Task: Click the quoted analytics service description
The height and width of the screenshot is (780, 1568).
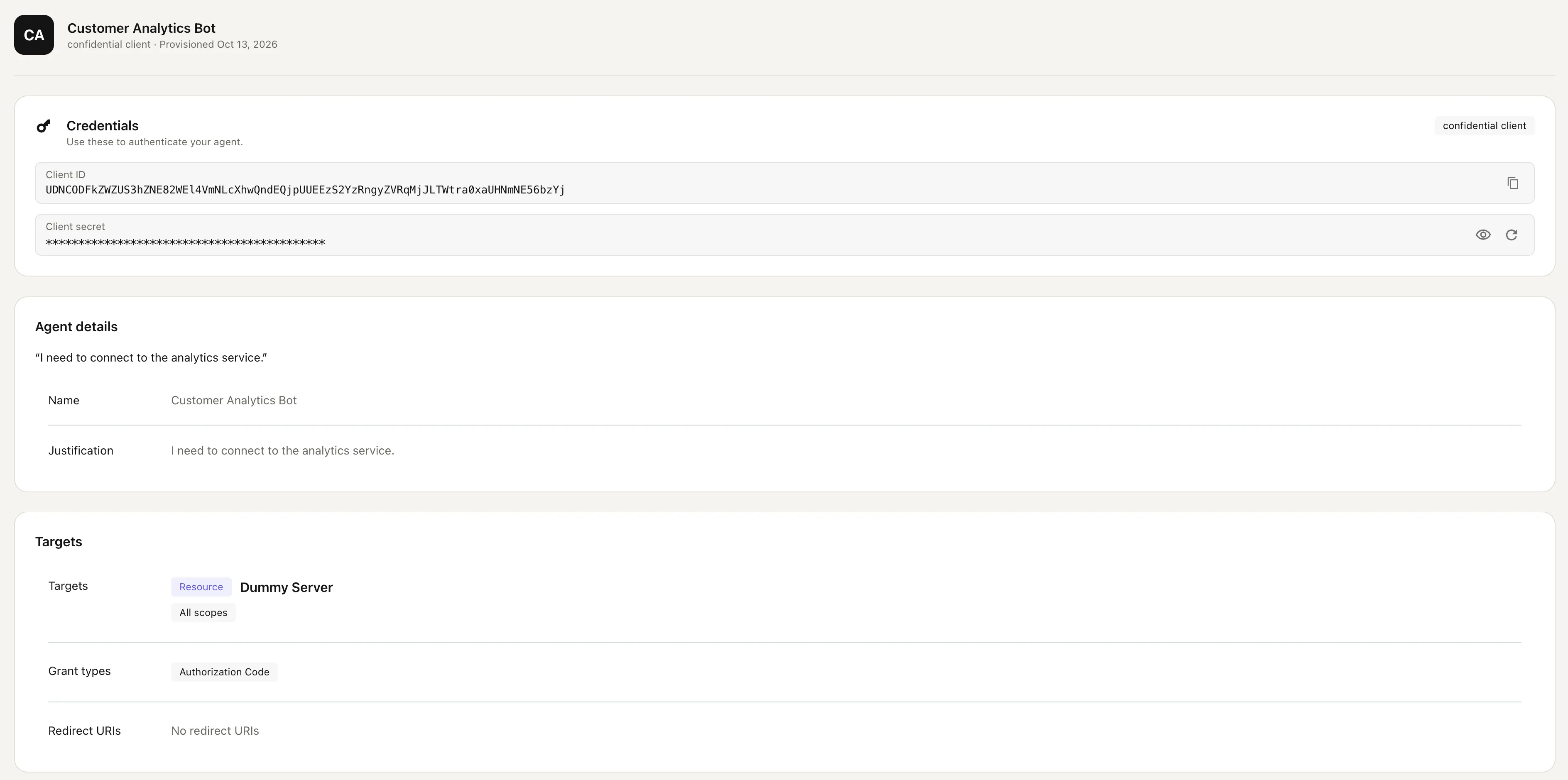Action: [151, 358]
